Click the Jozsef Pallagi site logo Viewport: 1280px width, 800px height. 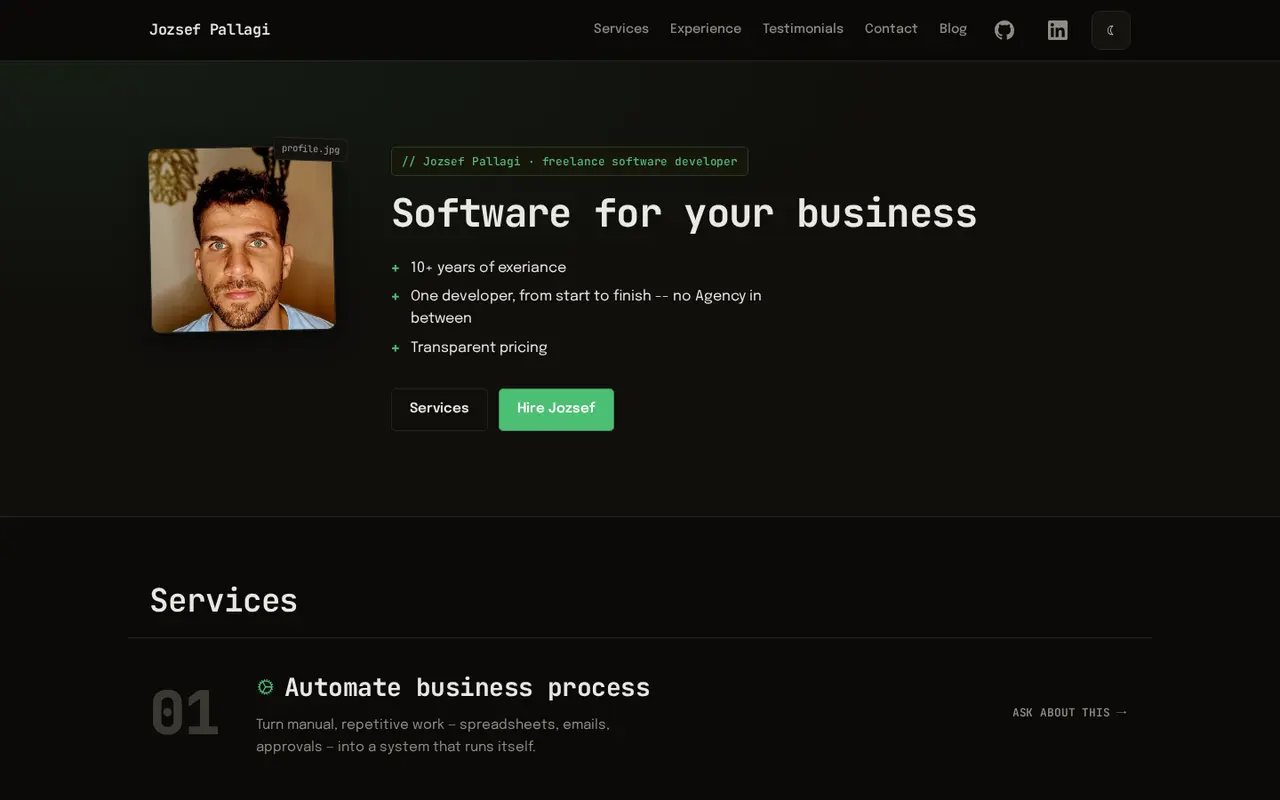210,29
